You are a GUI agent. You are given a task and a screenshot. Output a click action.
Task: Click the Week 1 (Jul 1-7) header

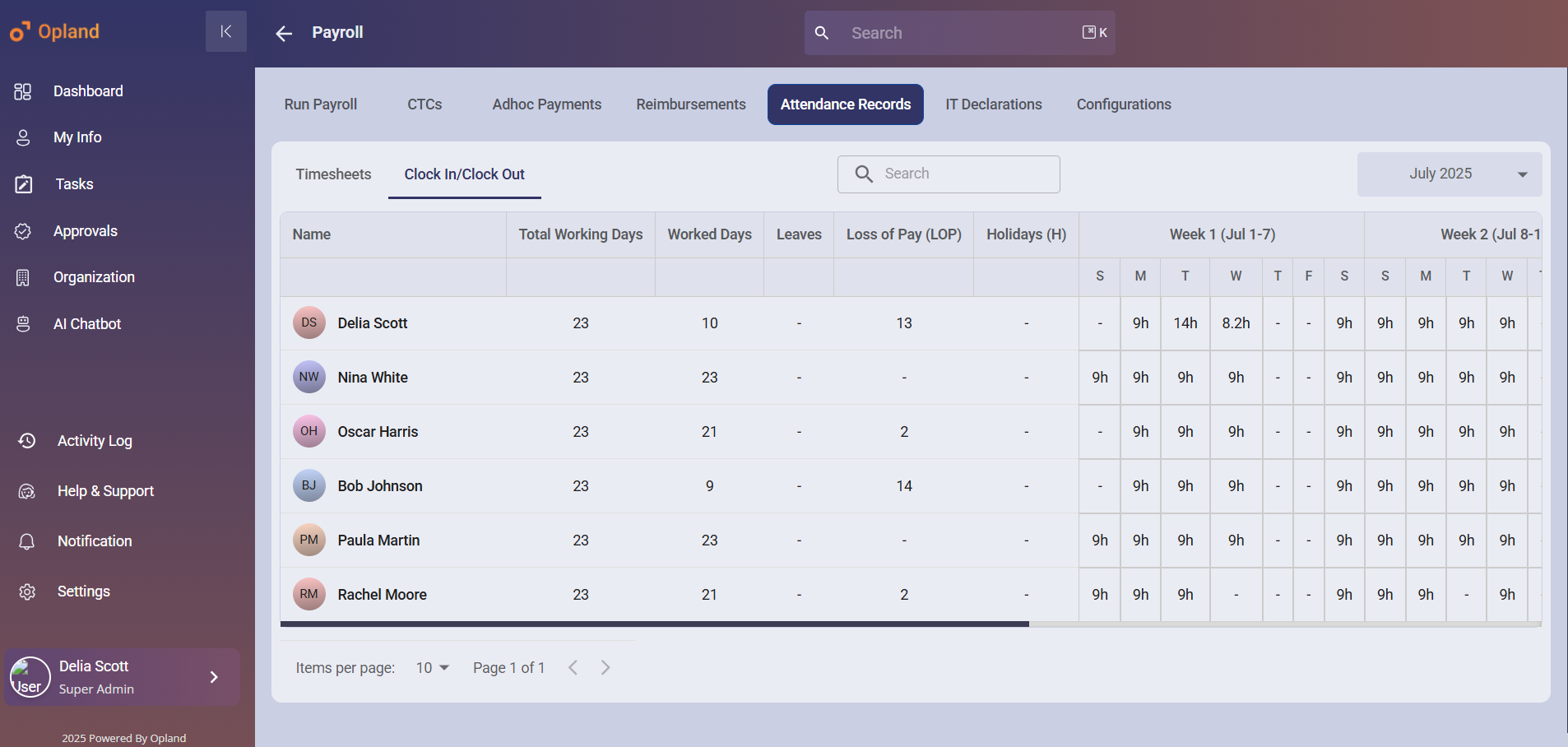coord(1222,234)
